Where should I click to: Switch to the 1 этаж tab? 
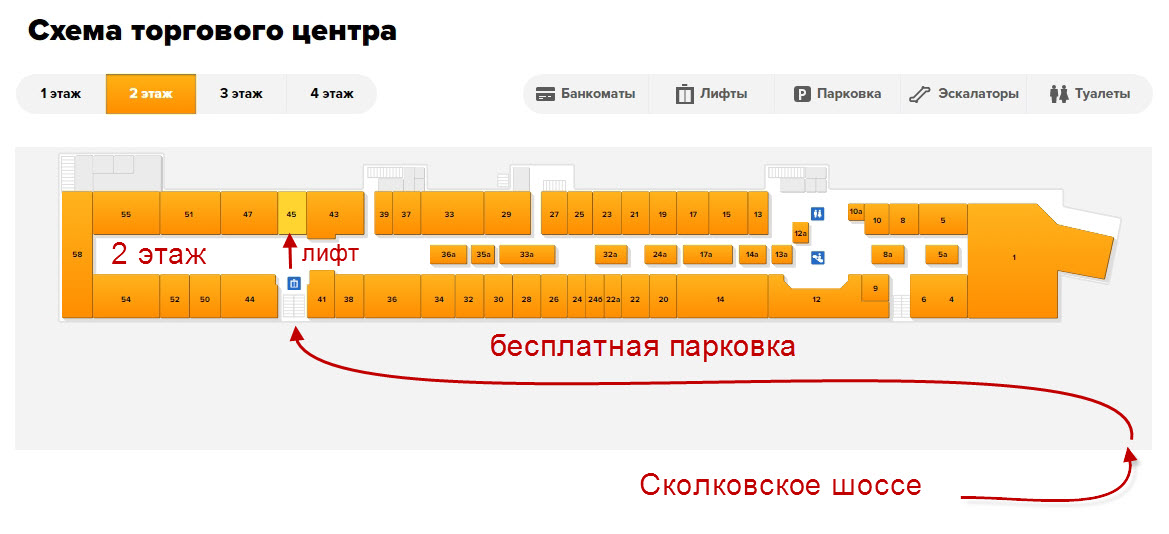tap(61, 94)
